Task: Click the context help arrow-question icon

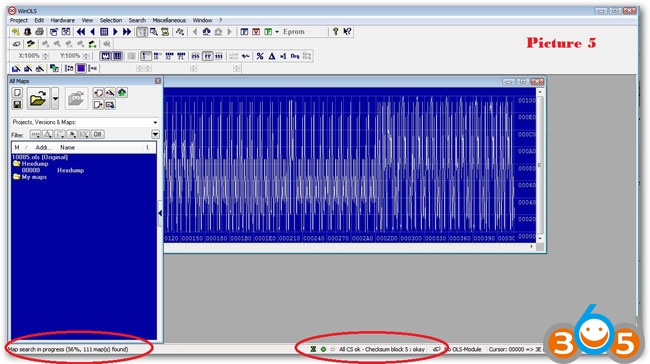Action: tap(347, 32)
